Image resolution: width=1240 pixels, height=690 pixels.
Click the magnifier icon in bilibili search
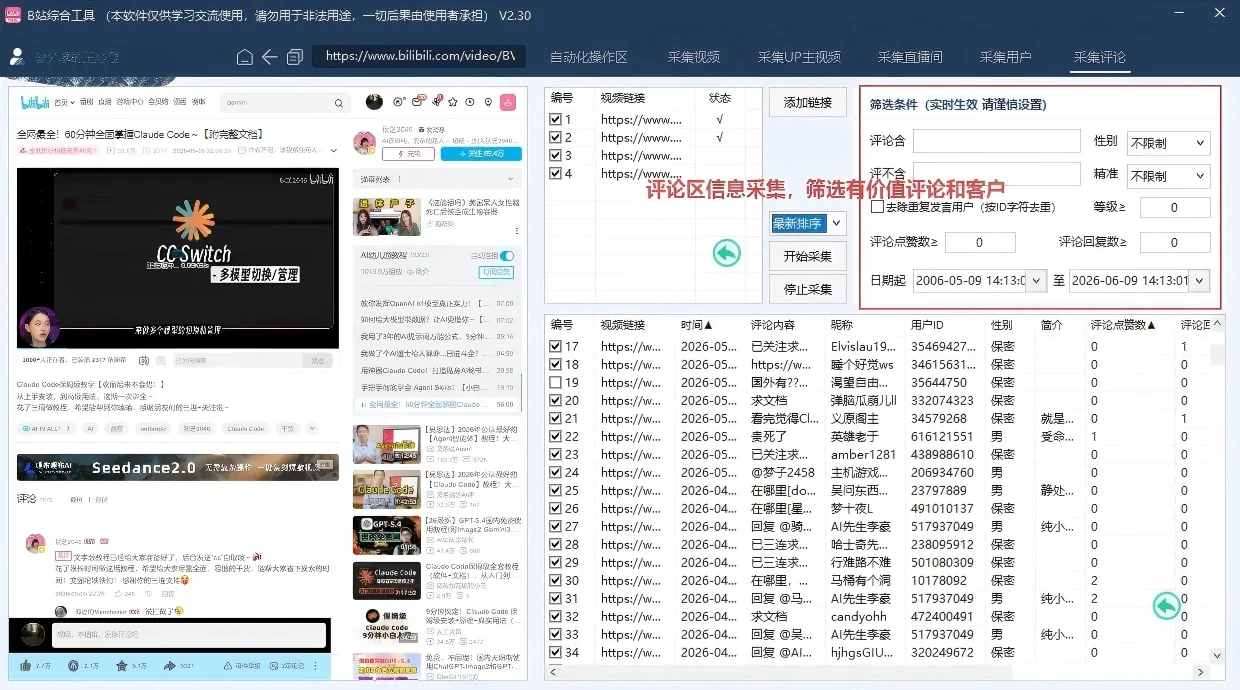click(x=339, y=102)
